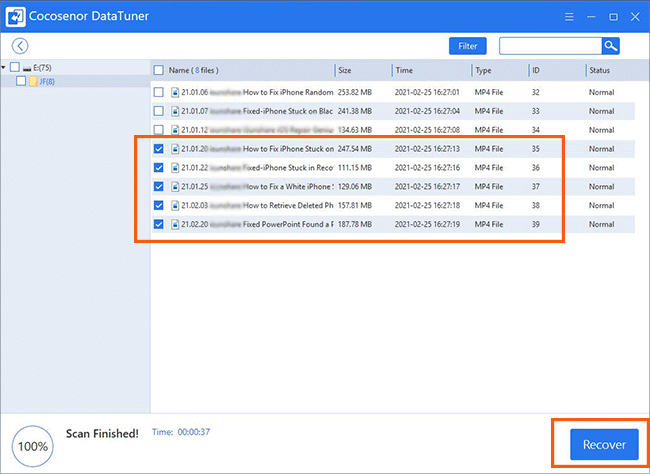Viewport: 650px width, 474px height.
Task: Click file icon of 21.01.20 row
Action: coord(175,148)
